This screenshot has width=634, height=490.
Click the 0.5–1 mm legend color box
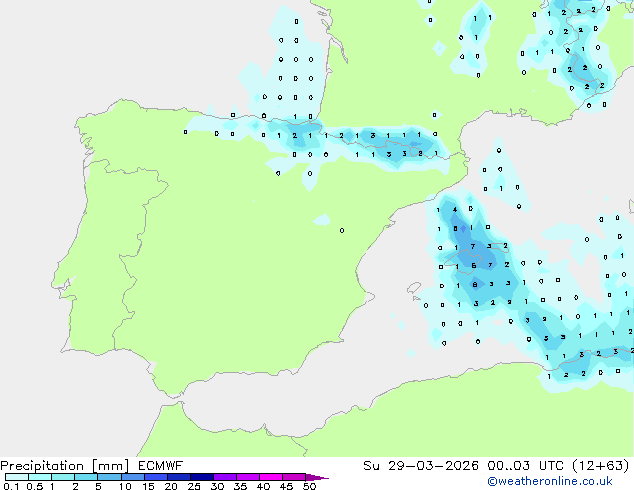point(40,477)
